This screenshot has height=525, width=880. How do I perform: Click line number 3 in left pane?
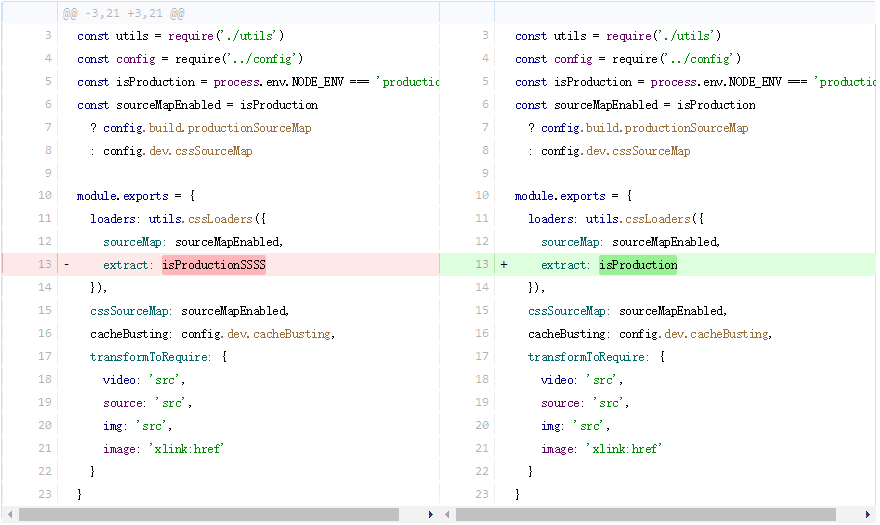click(x=48, y=35)
